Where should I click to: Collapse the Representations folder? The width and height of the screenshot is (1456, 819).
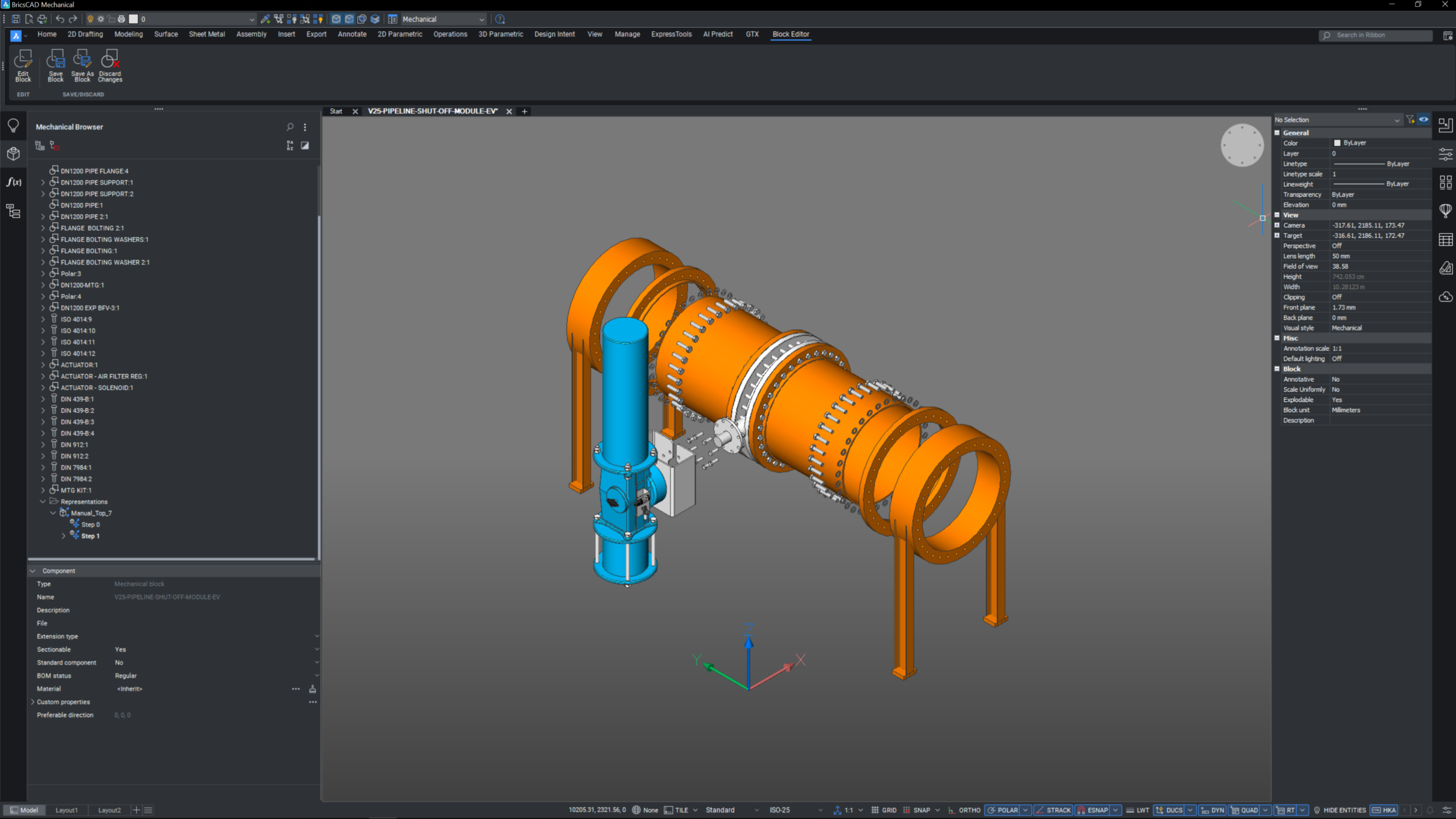[43, 502]
